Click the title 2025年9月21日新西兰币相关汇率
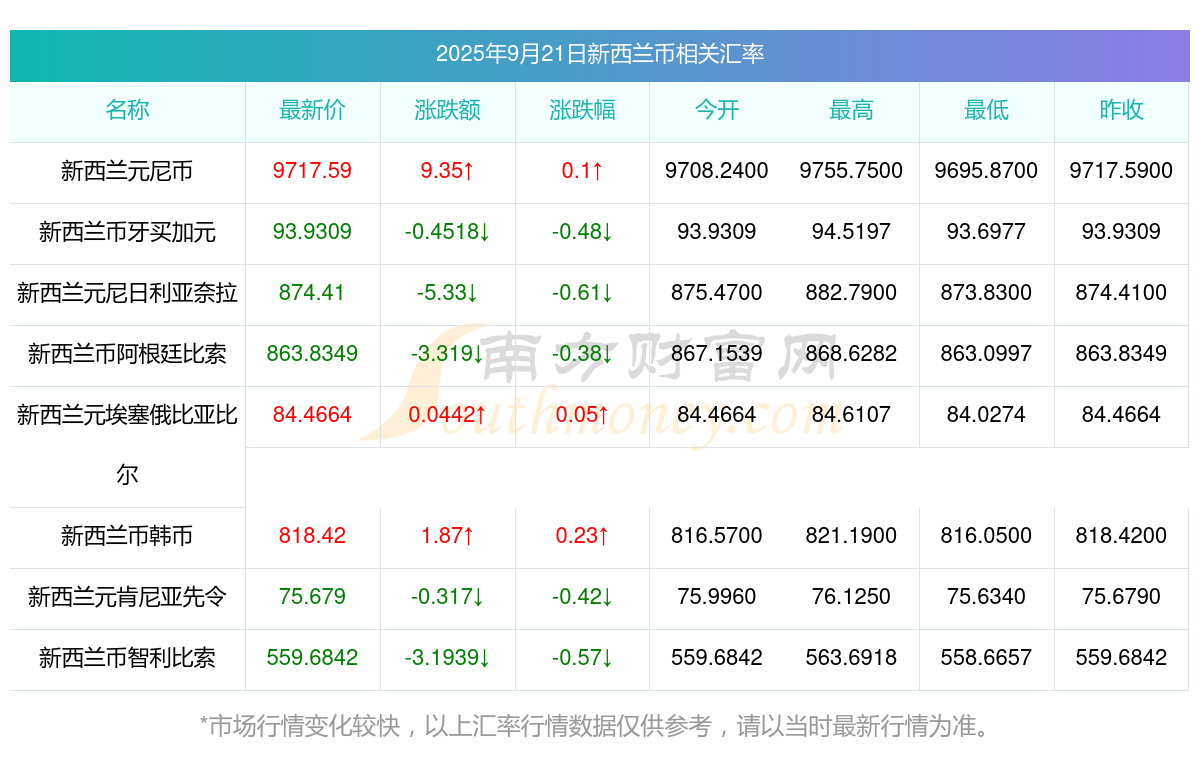Screen dimensions: 1200x757 click(x=600, y=54)
